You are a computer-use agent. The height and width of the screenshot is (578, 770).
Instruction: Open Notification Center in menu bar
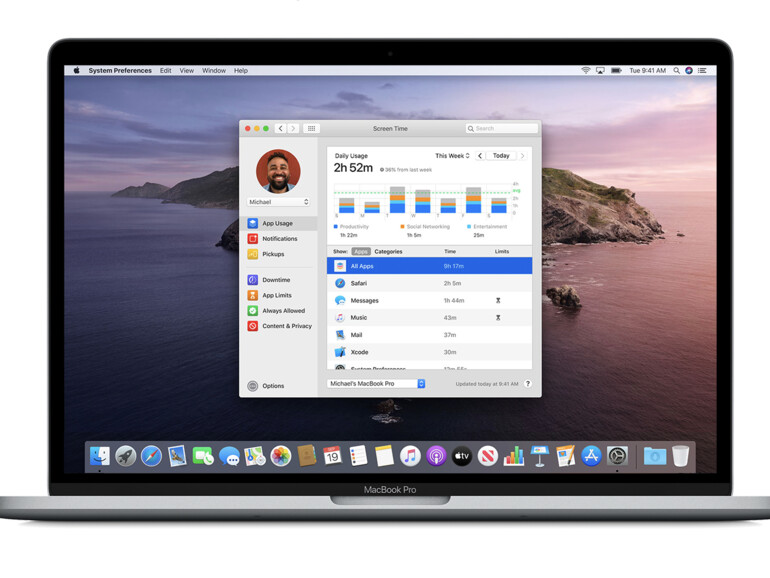point(702,71)
